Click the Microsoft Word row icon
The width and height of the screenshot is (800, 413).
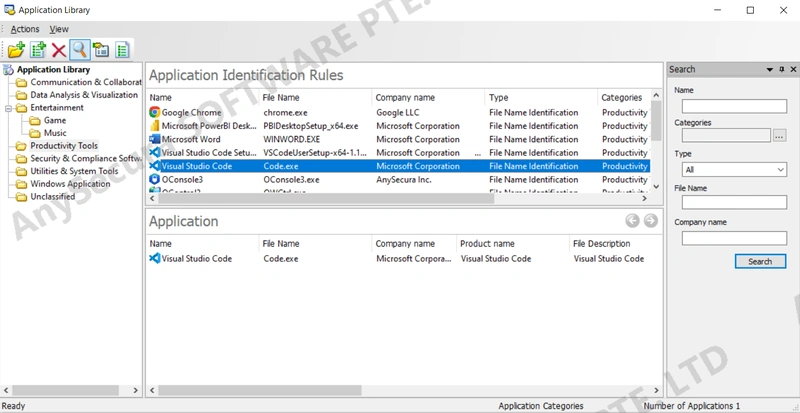(x=155, y=139)
